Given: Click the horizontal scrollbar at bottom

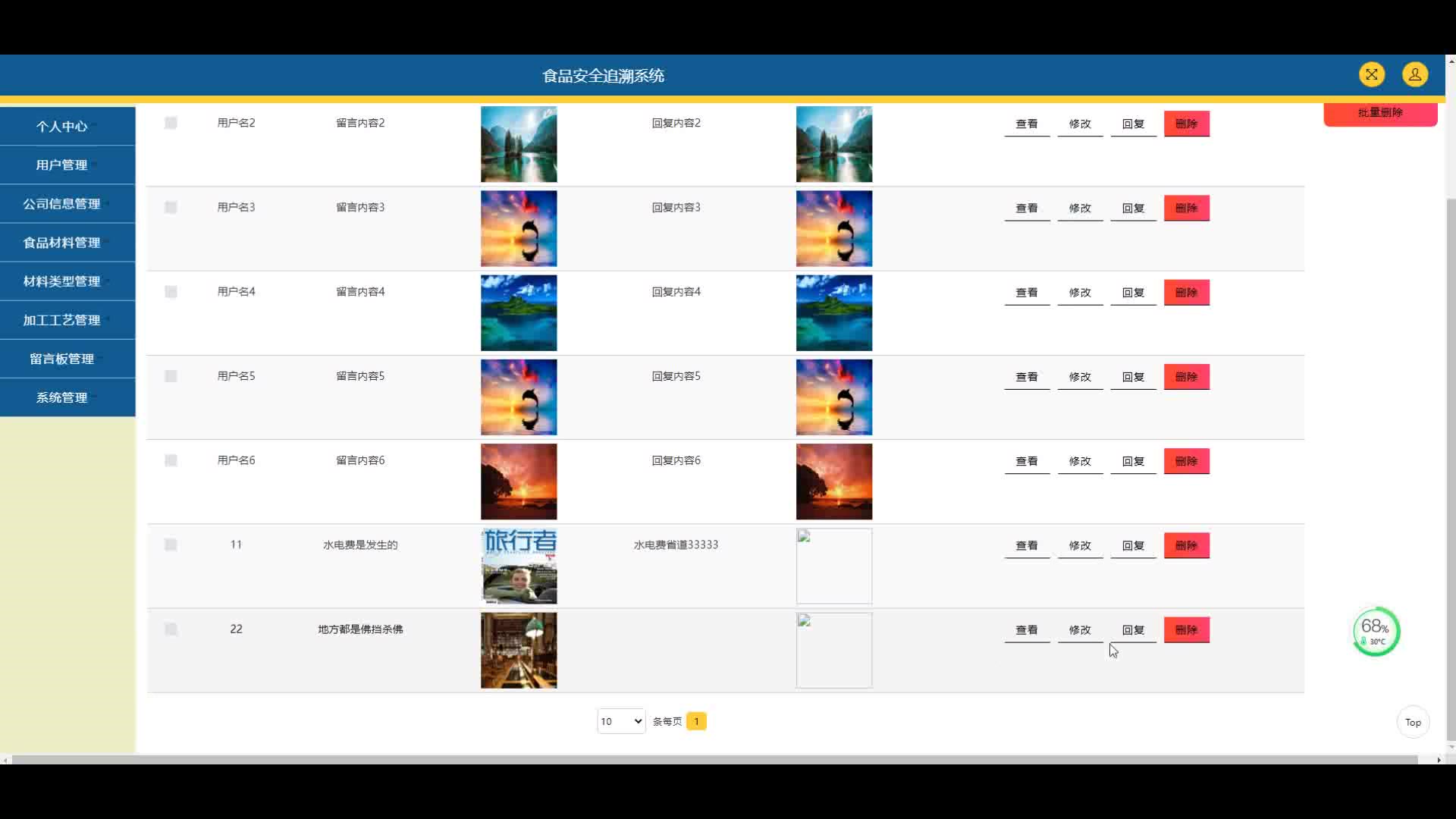Looking at the screenshot, I should [x=713, y=760].
